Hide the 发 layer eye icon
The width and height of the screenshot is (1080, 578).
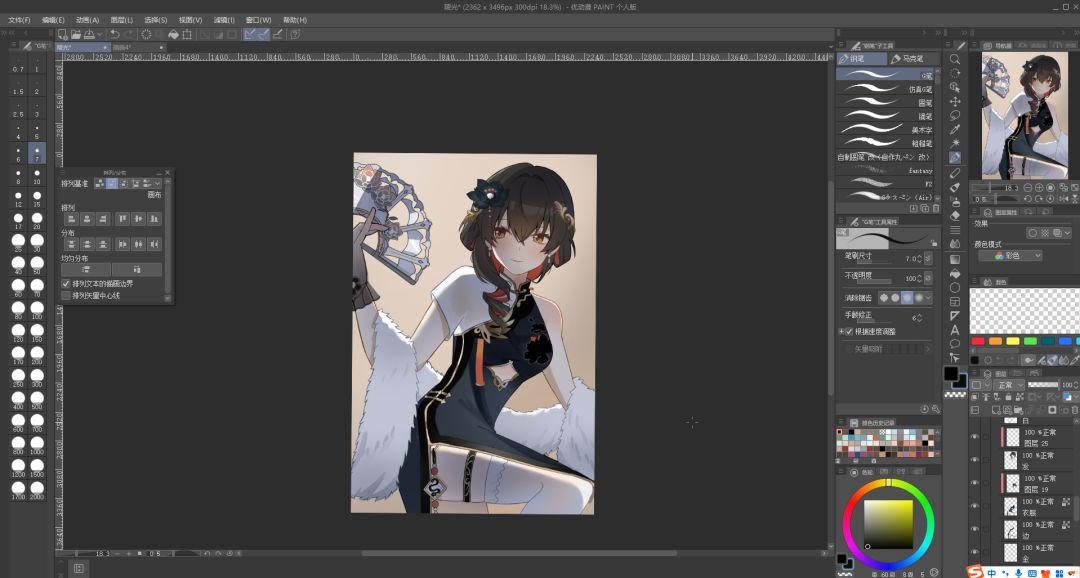pyautogui.click(x=974, y=460)
